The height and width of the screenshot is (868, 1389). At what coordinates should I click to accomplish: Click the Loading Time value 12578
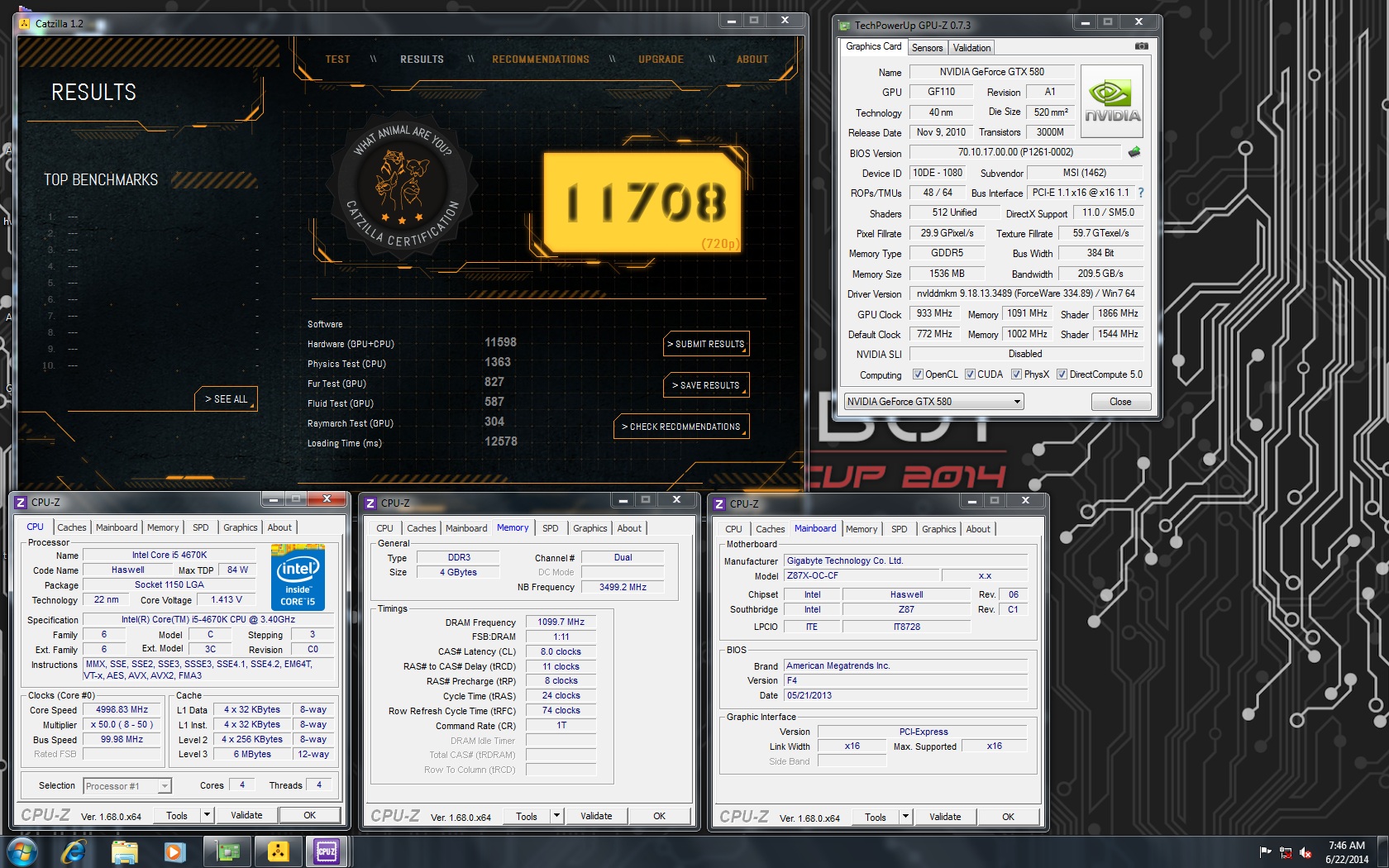500,441
